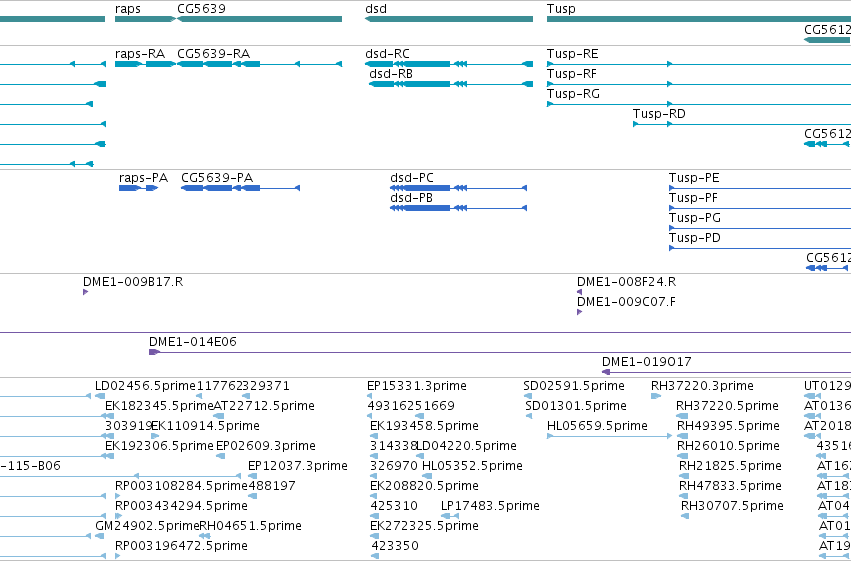Select the 314338 EST label
Screen dimensions: 851x561
pos(393,446)
